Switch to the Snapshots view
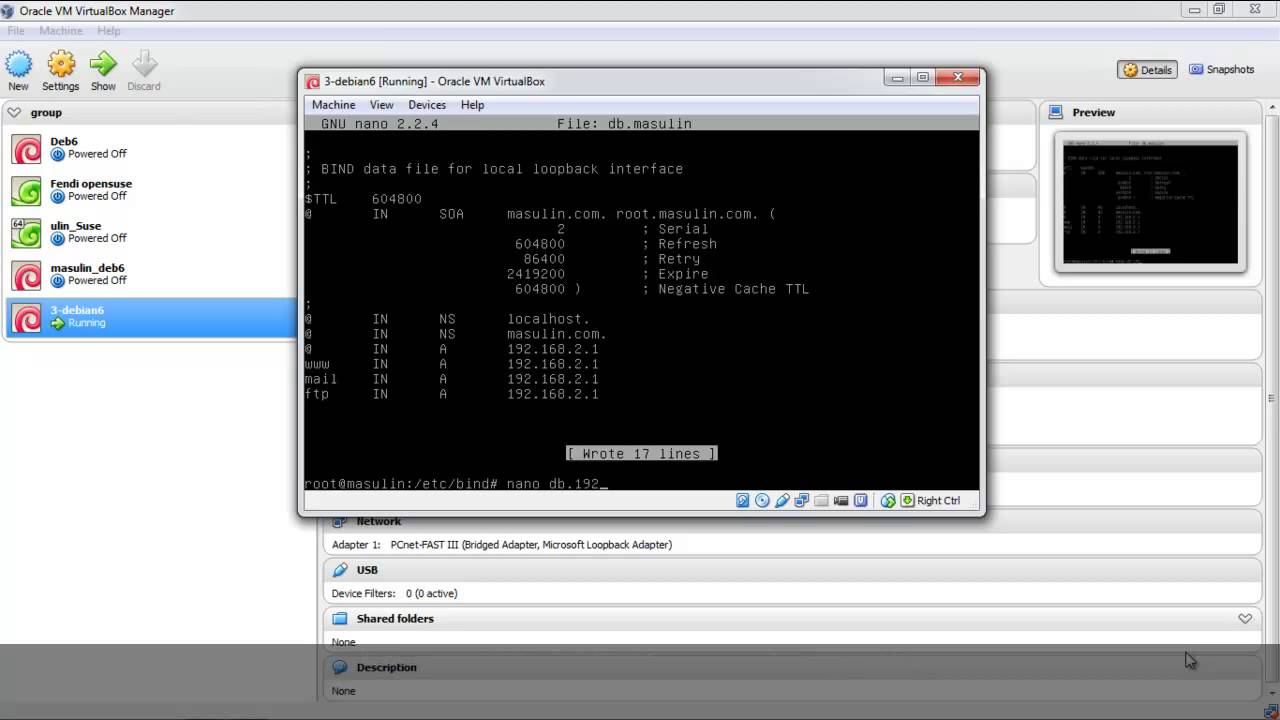 1221,70
